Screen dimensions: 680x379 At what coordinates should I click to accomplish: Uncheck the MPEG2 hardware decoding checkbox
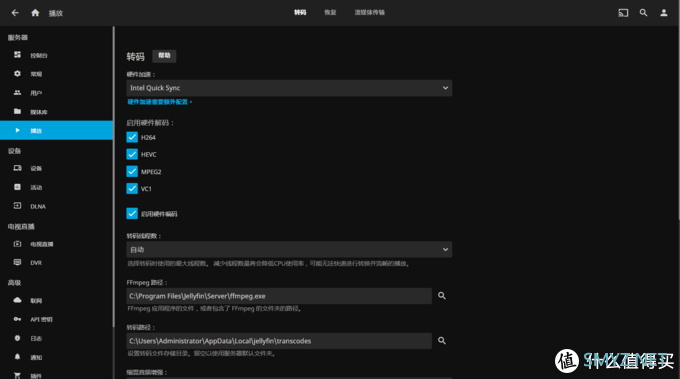(132, 172)
